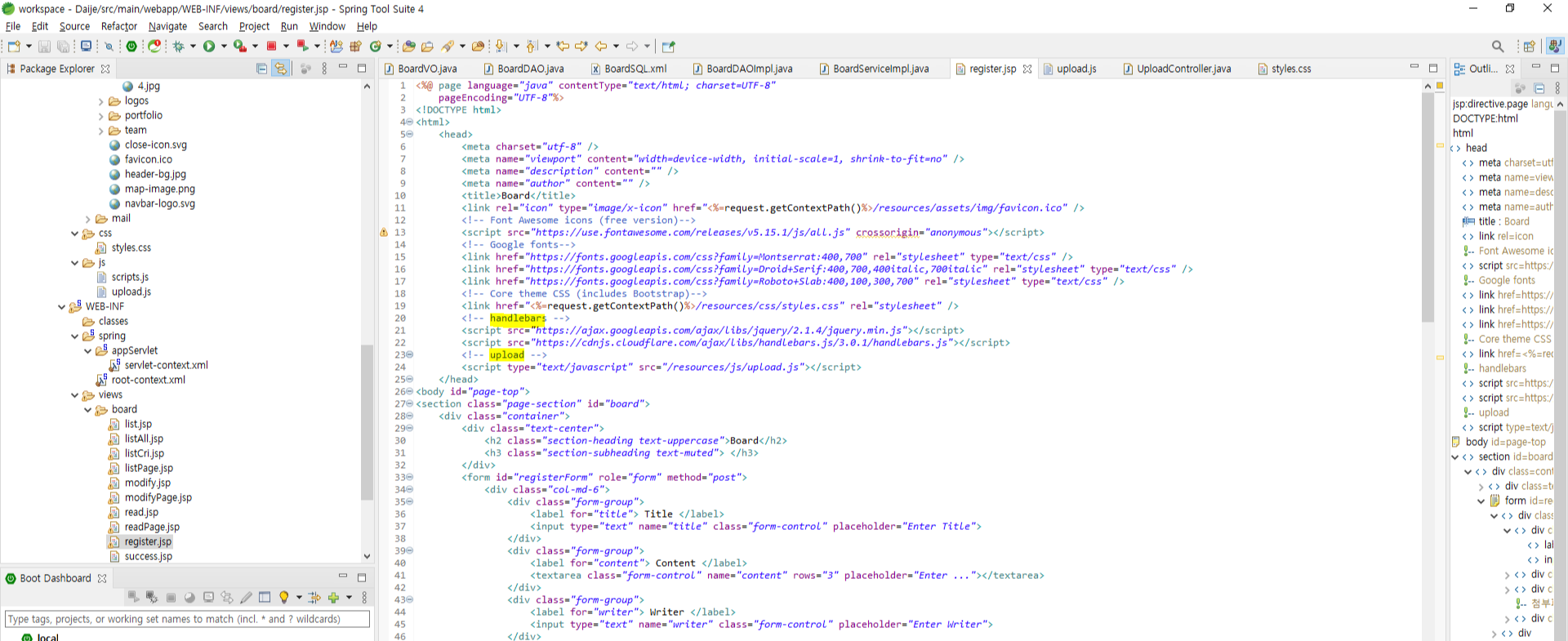Toggle Link with Editor in Package Explorer

(x=281, y=69)
